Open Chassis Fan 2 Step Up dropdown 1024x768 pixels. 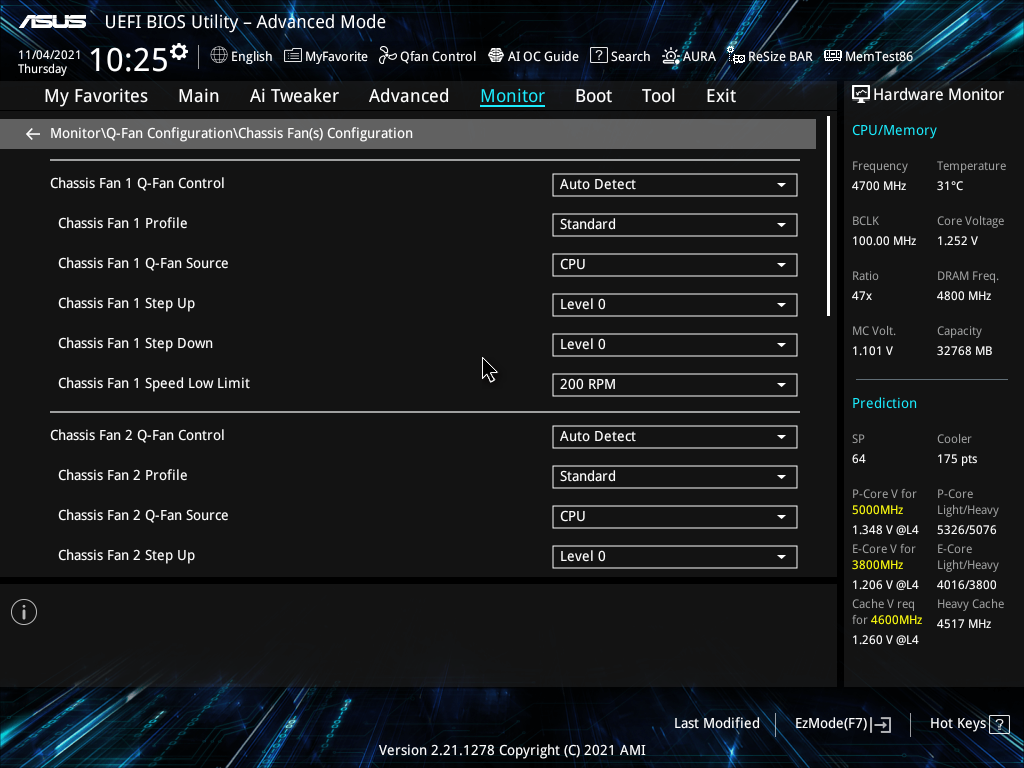[x=675, y=557]
